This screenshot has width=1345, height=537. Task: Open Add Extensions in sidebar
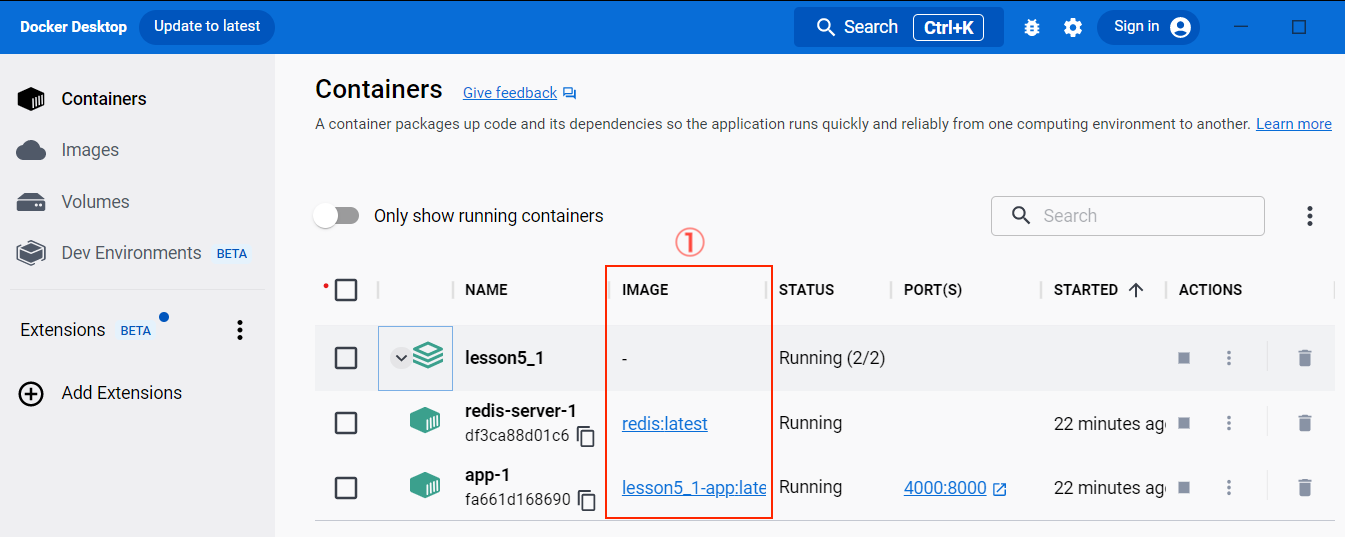[x=100, y=393]
